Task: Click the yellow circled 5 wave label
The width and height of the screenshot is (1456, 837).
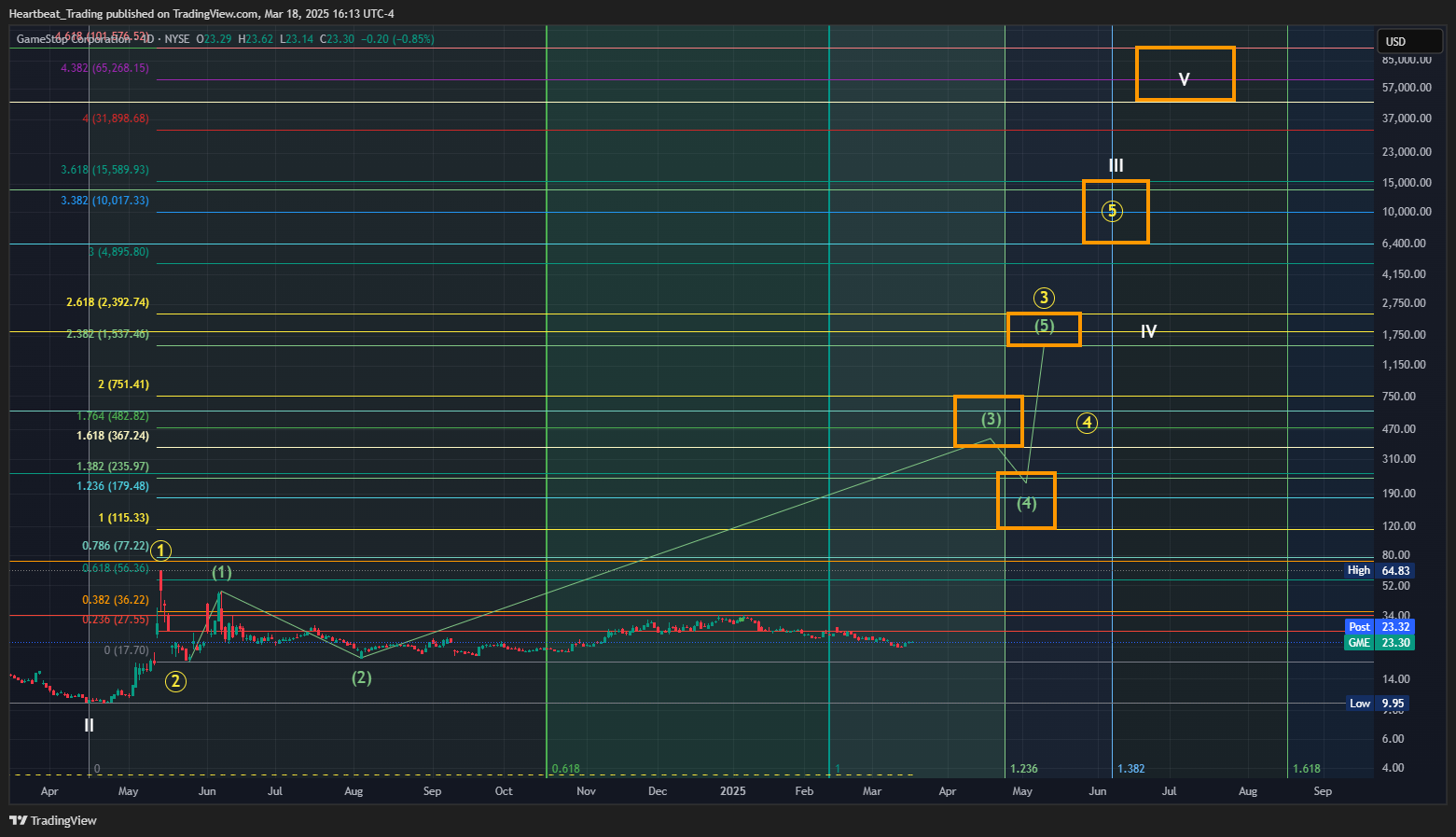Action: coord(1112,211)
